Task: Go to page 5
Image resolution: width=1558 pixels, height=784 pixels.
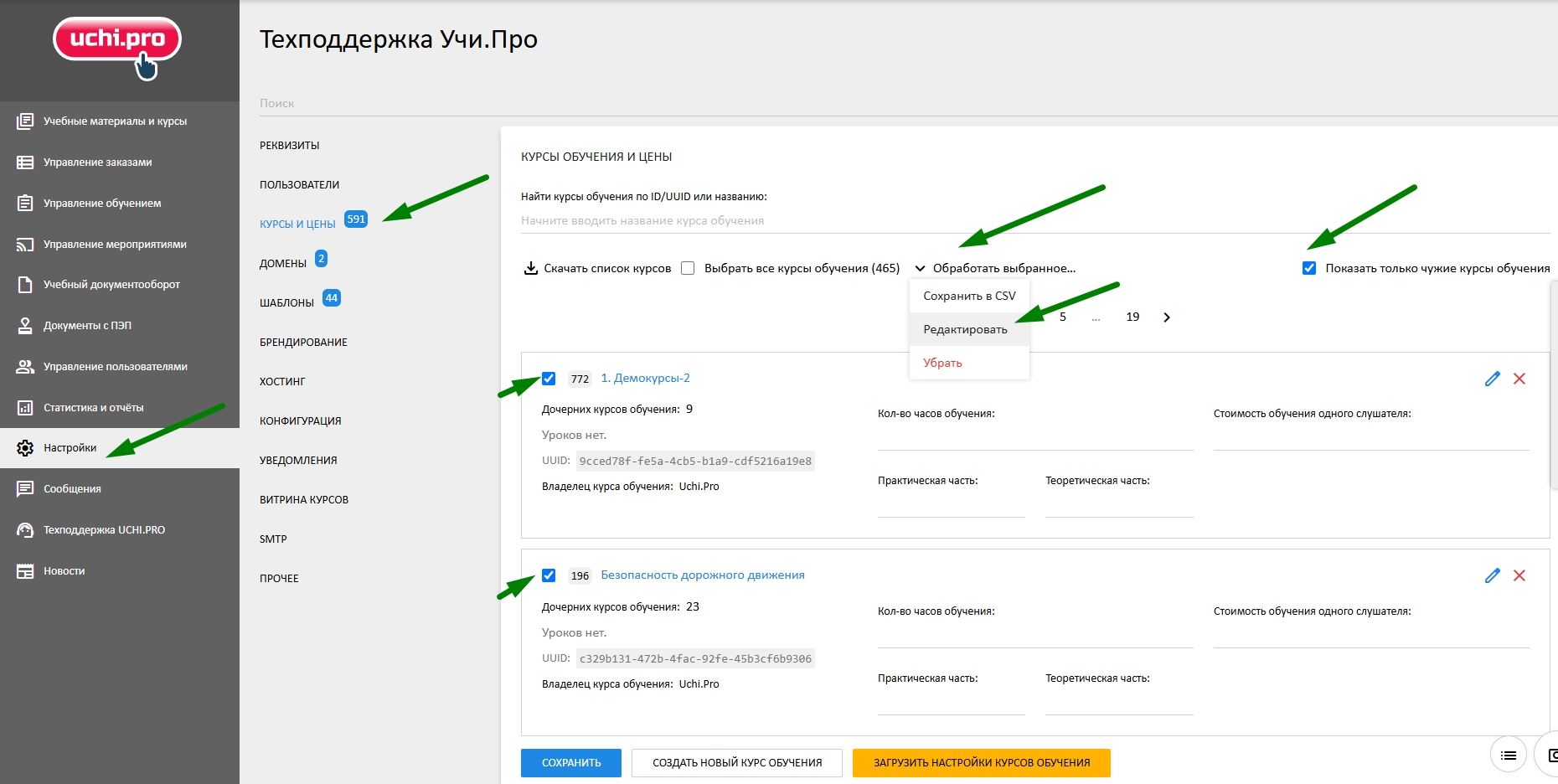Action: (x=1063, y=317)
